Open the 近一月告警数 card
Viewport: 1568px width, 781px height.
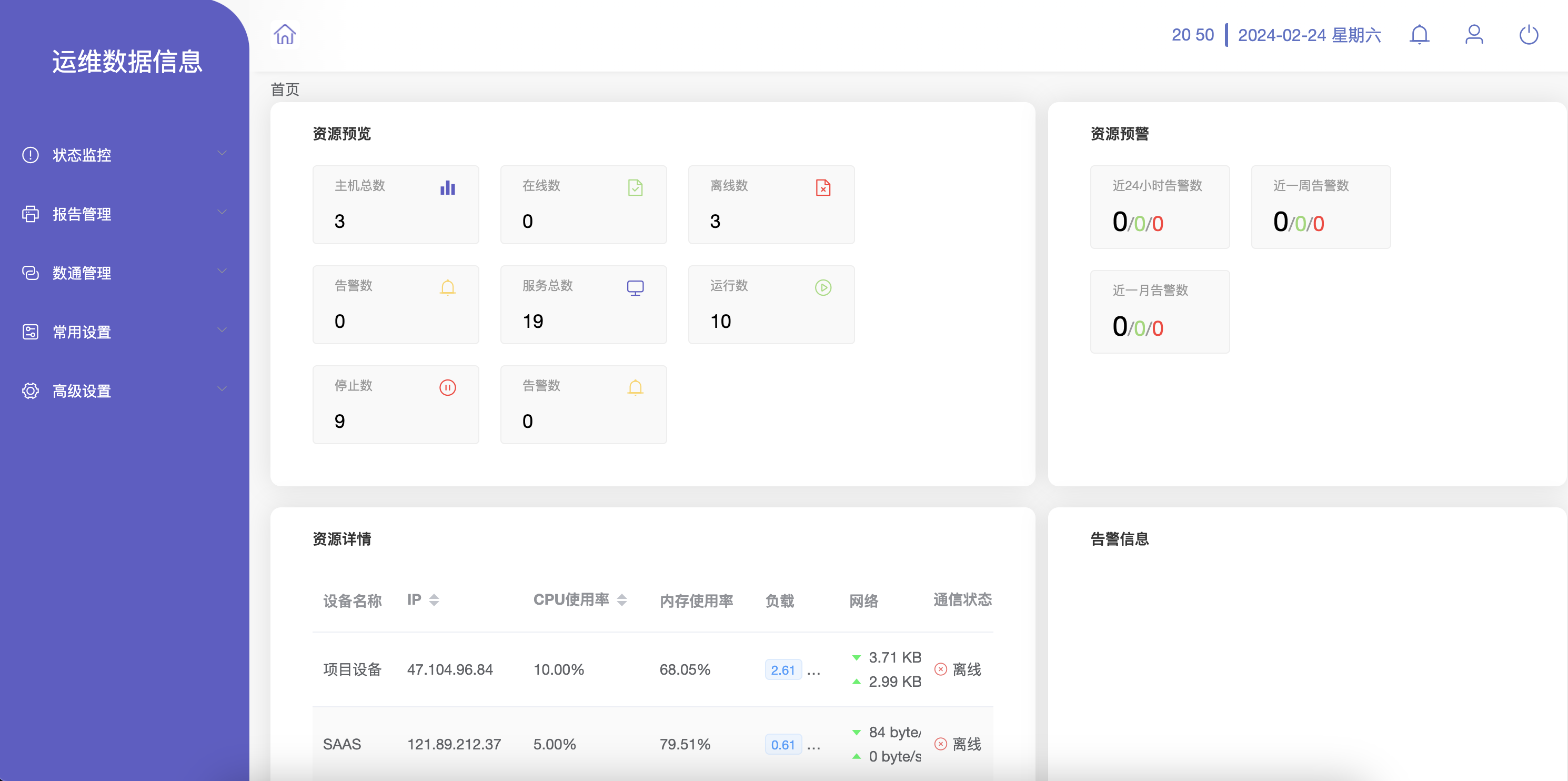tap(1160, 312)
